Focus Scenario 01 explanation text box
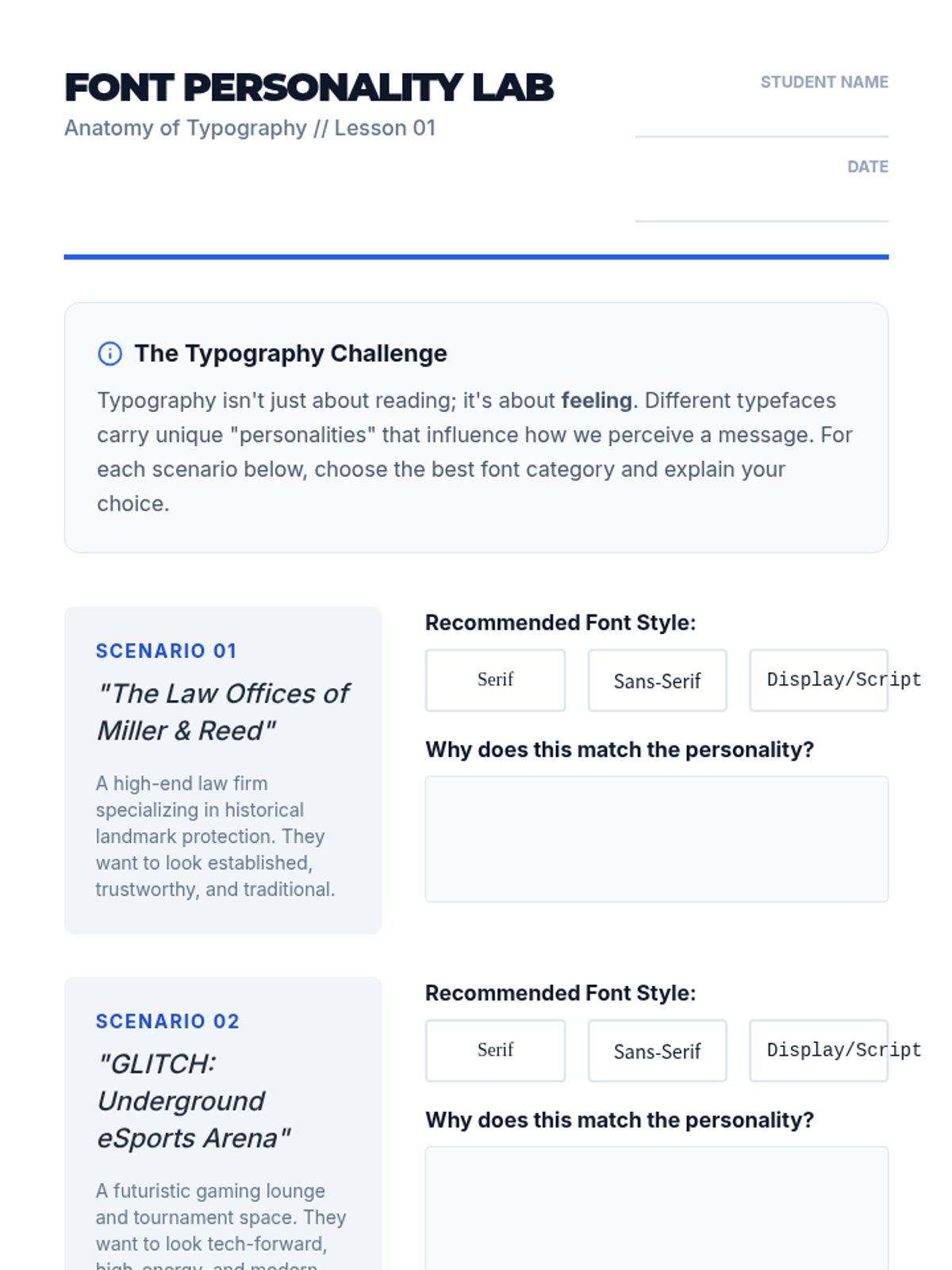The width and height of the screenshot is (952, 1270). (x=657, y=839)
